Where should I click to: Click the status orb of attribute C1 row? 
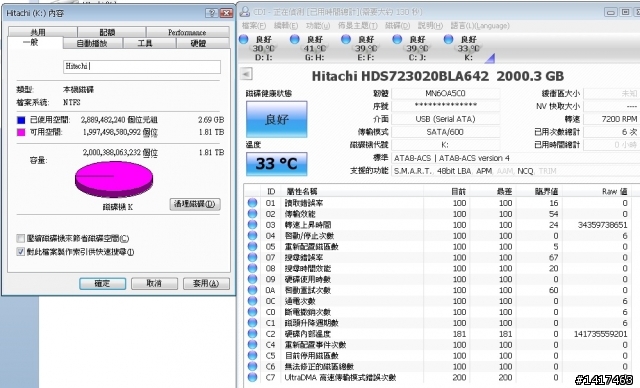coord(252,323)
